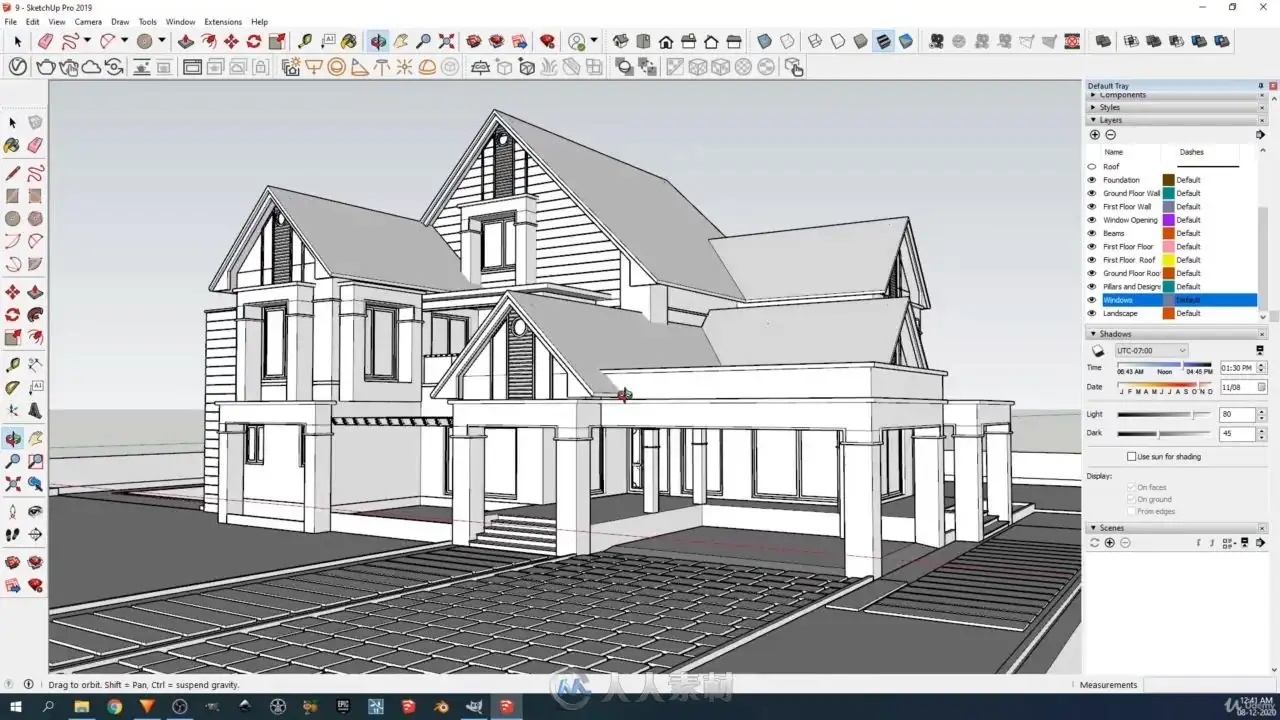Image resolution: width=1280 pixels, height=720 pixels.
Task: Select the Paint Bucket tool in top toolbar
Action: pyautogui.click(x=348, y=41)
